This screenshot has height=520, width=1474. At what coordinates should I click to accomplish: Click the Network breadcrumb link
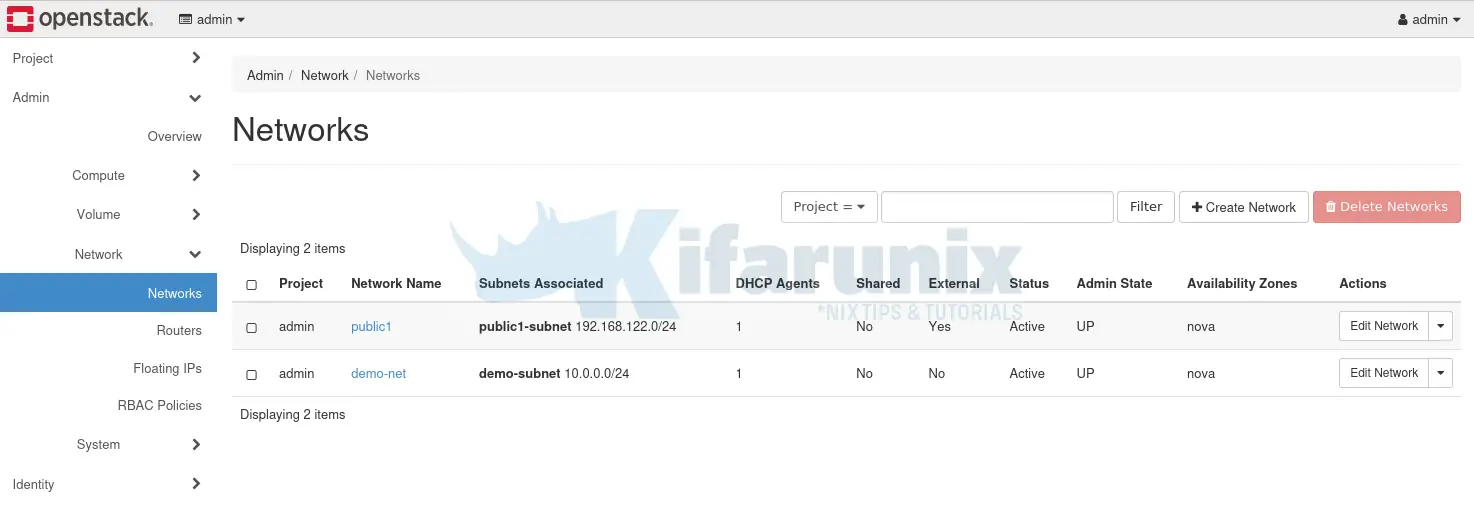[324, 75]
